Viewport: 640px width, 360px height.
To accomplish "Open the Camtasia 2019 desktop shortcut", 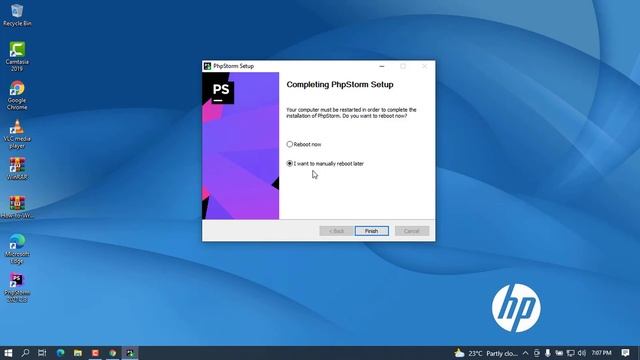I will [17, 57].
